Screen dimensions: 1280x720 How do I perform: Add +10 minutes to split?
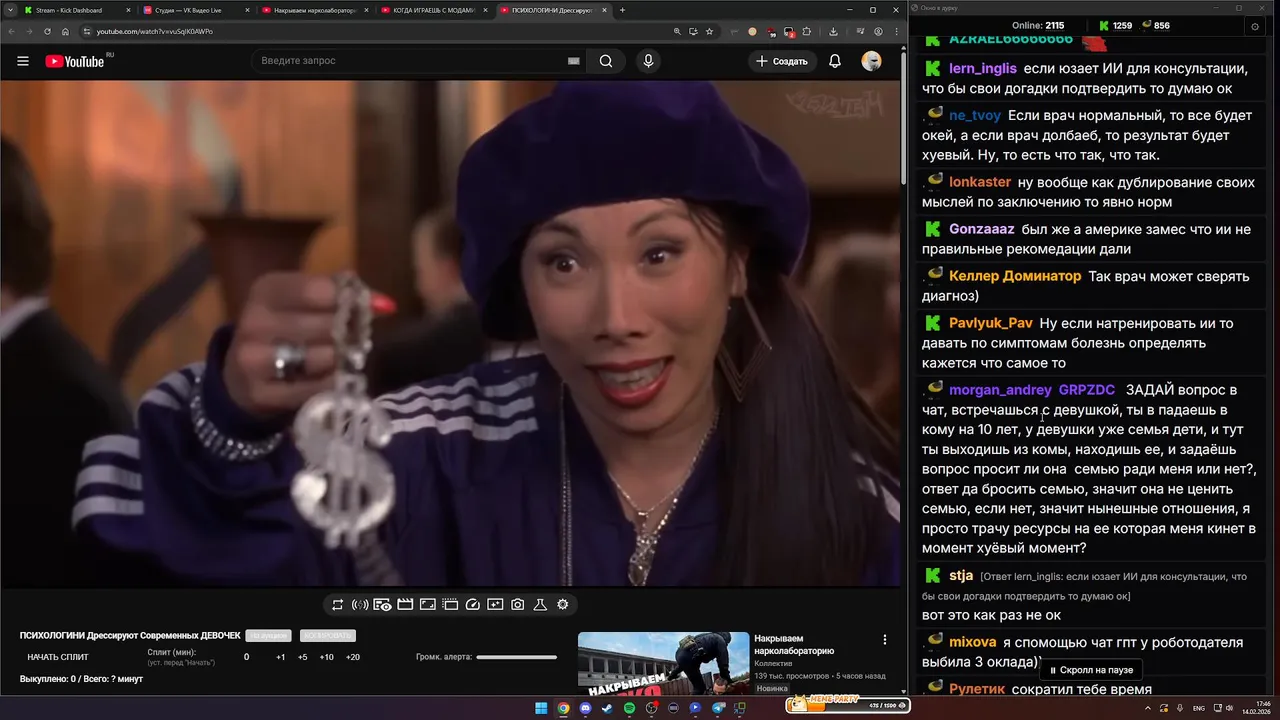click(x=326, y=657)
